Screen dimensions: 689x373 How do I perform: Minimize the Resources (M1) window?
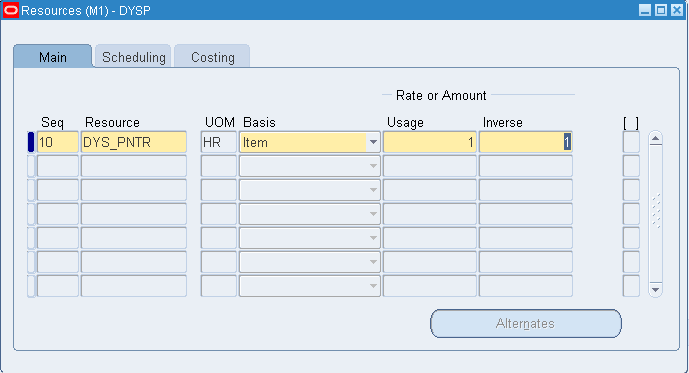tap(645, 10)
